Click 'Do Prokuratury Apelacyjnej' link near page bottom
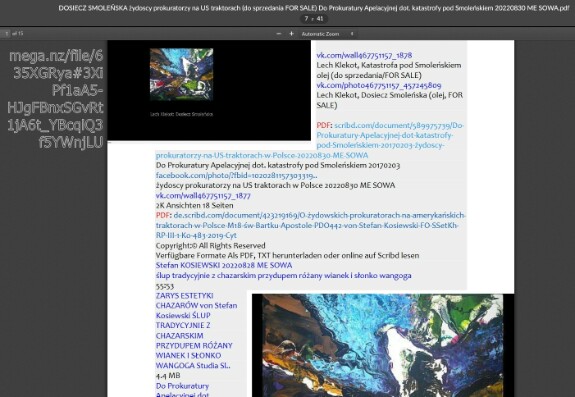The width and height of the screenshot is (575, 397). 182,390
